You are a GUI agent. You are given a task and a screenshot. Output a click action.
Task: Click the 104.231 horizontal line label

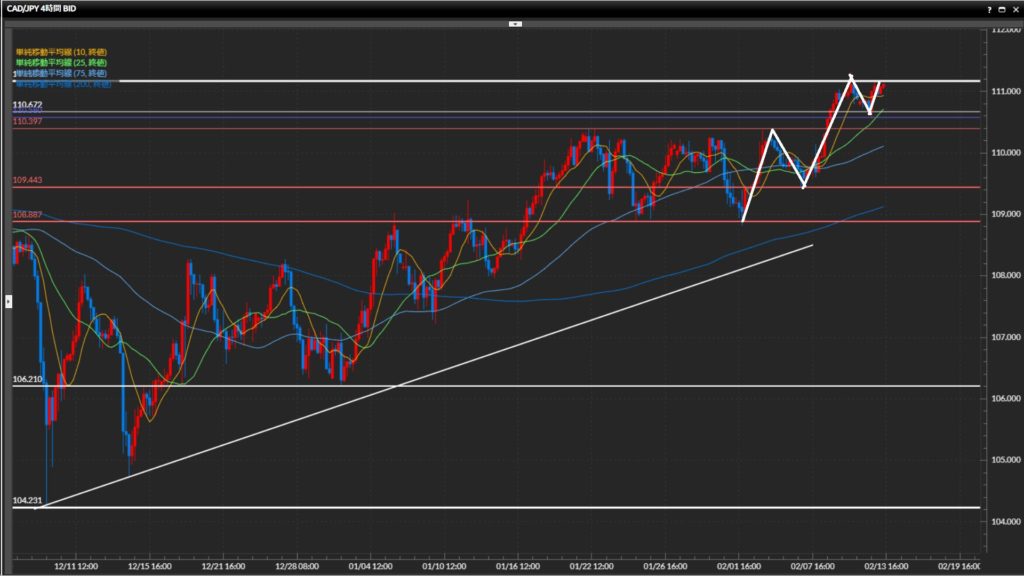pos(26,500)
